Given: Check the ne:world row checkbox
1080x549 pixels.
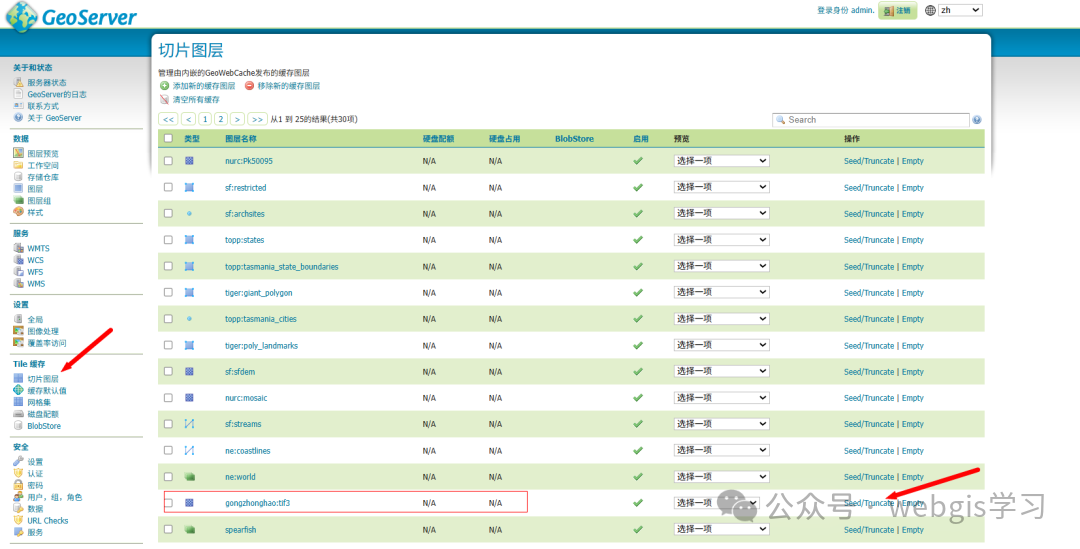Looking at the screenshot, I should point(168,477).
